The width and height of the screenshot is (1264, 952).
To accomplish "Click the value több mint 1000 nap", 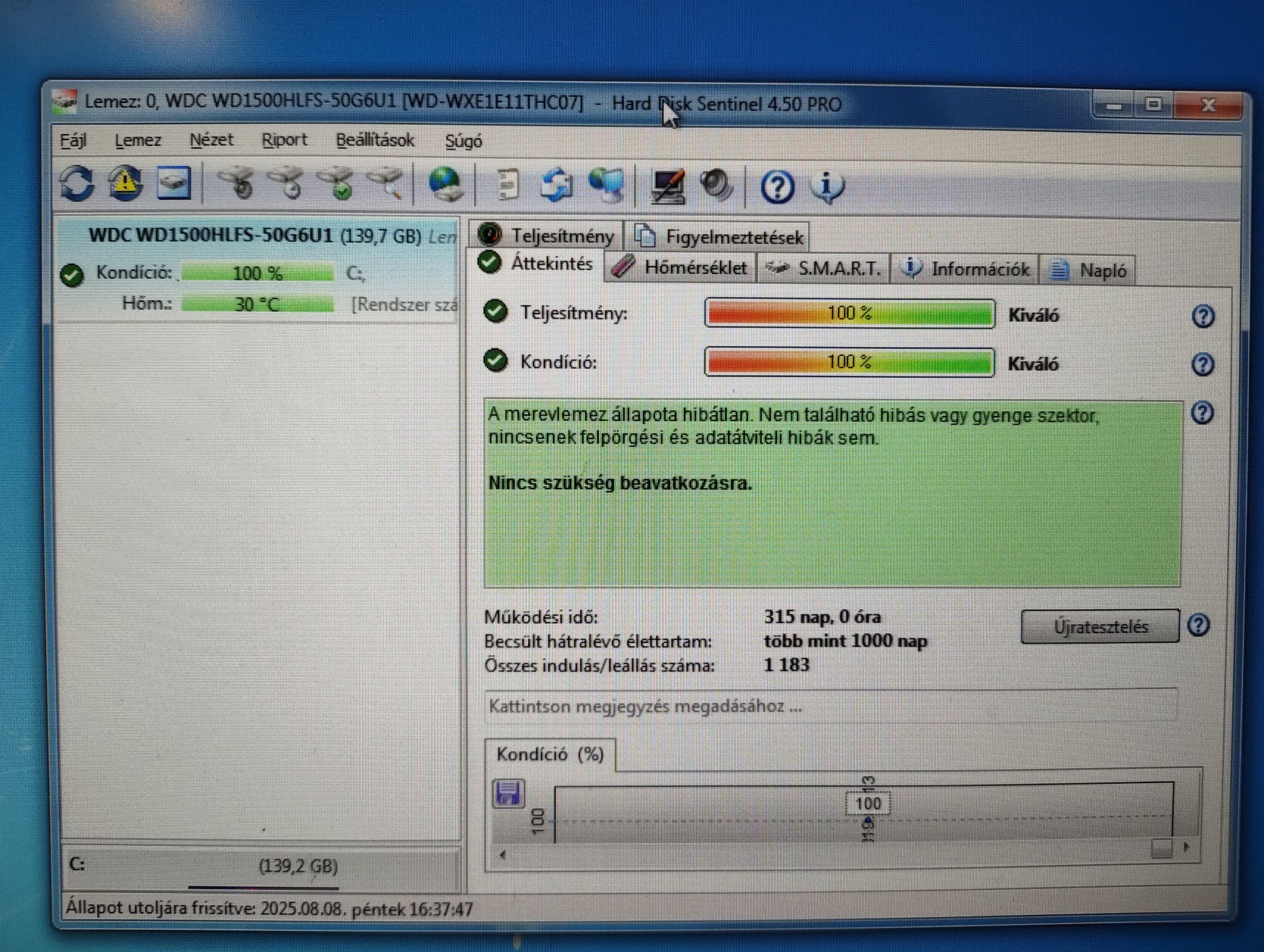I will (x=846, y=641).
